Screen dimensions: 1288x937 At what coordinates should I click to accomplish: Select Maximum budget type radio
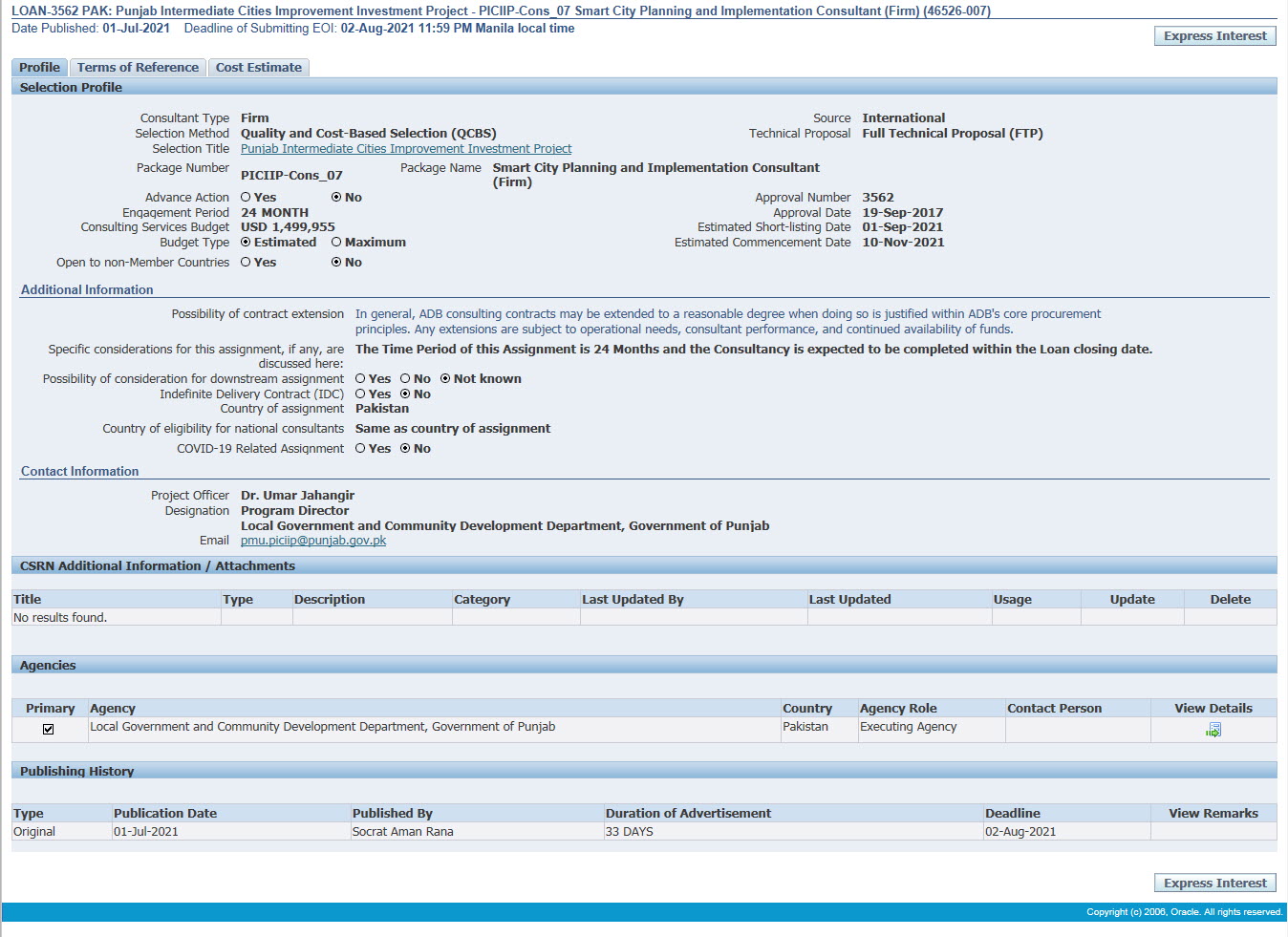tap(336, 242)
